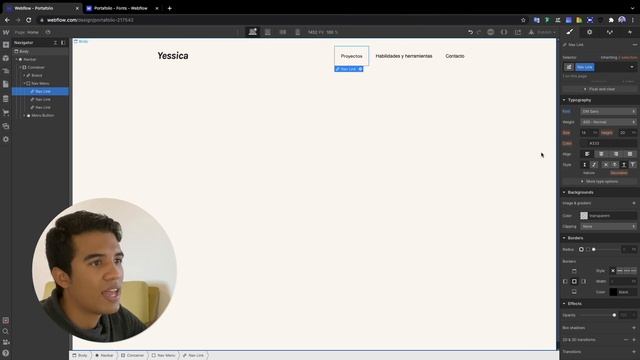Open the Add Elements panel
This screenshot has height=360, width=640.
pos(6,45)
